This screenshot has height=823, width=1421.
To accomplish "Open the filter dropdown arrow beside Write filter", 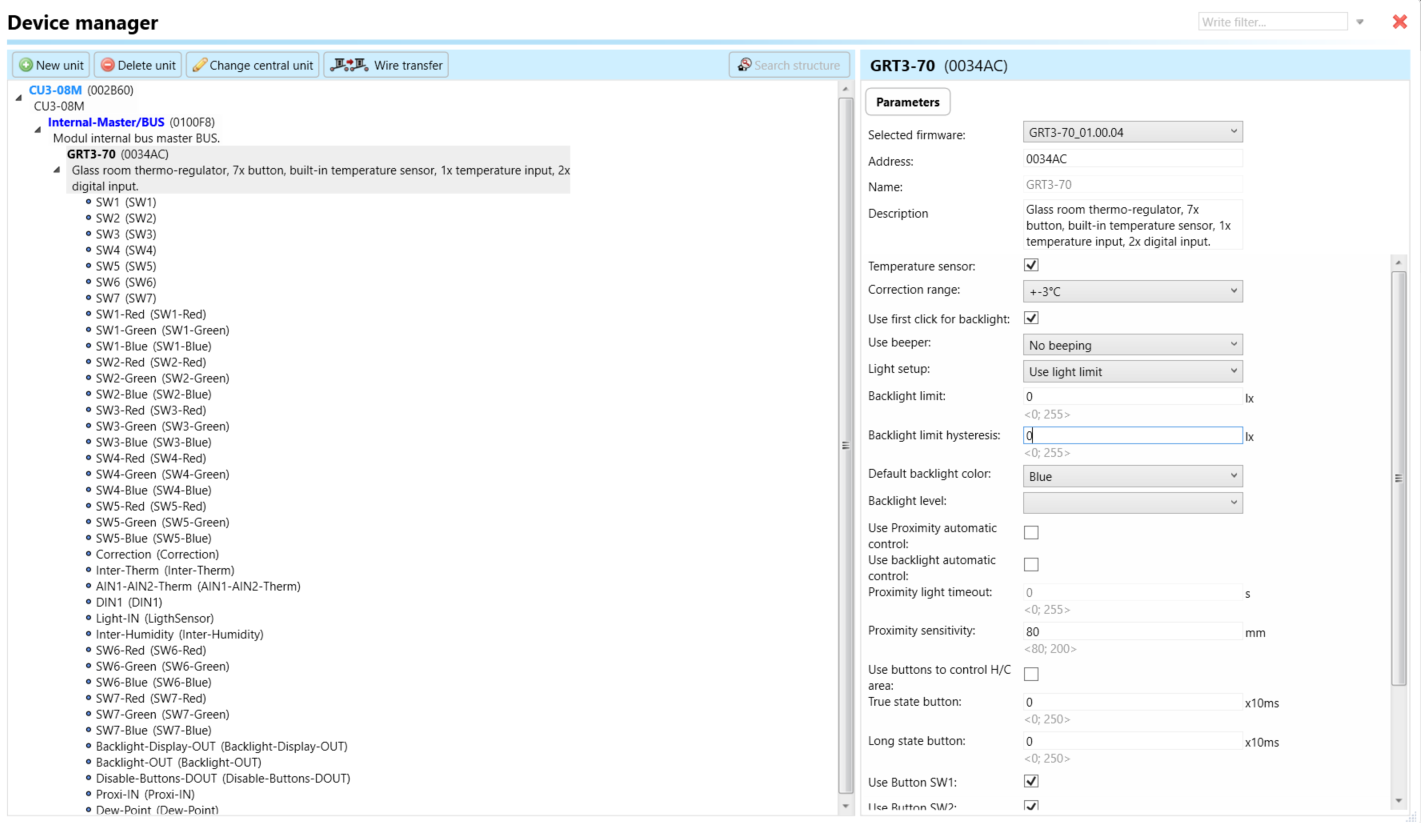I will (x=1360, y=22).
